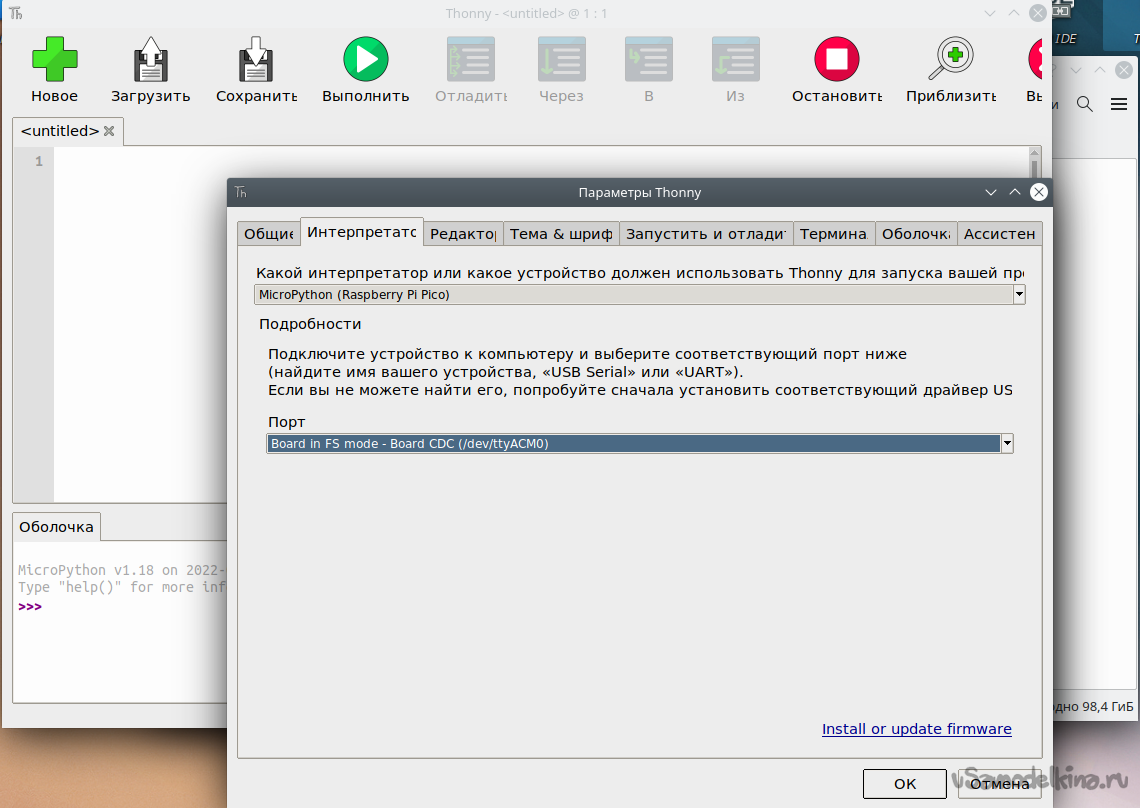
Task: Close the main Thonny window
Action: (1038, 13)
